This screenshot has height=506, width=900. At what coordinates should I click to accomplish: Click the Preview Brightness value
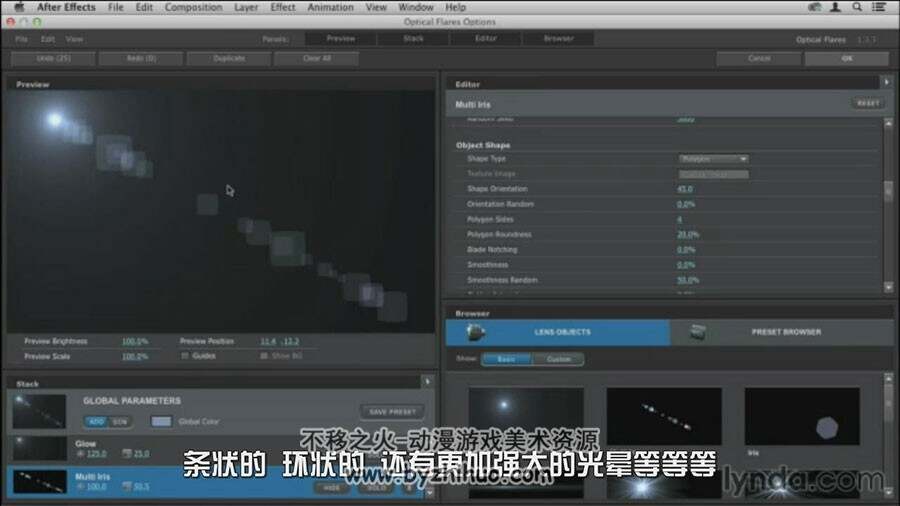click(135, 341)
